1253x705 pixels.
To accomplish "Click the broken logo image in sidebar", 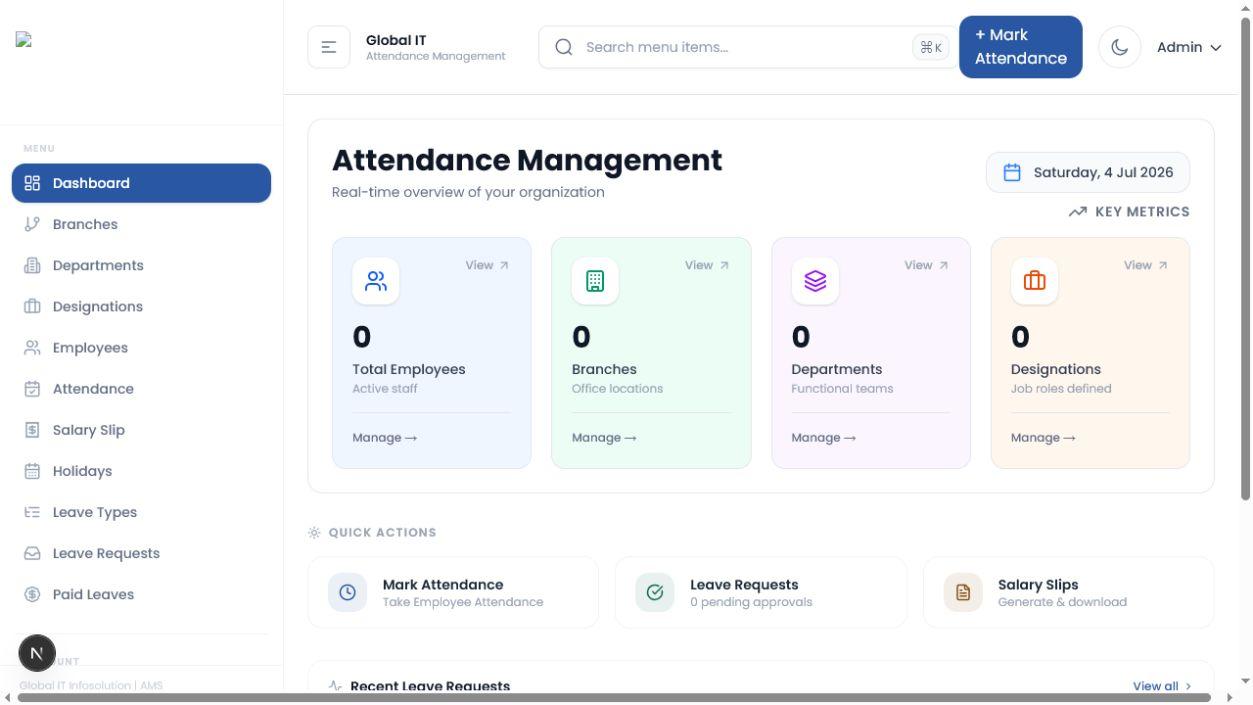I will pos(24,40).
